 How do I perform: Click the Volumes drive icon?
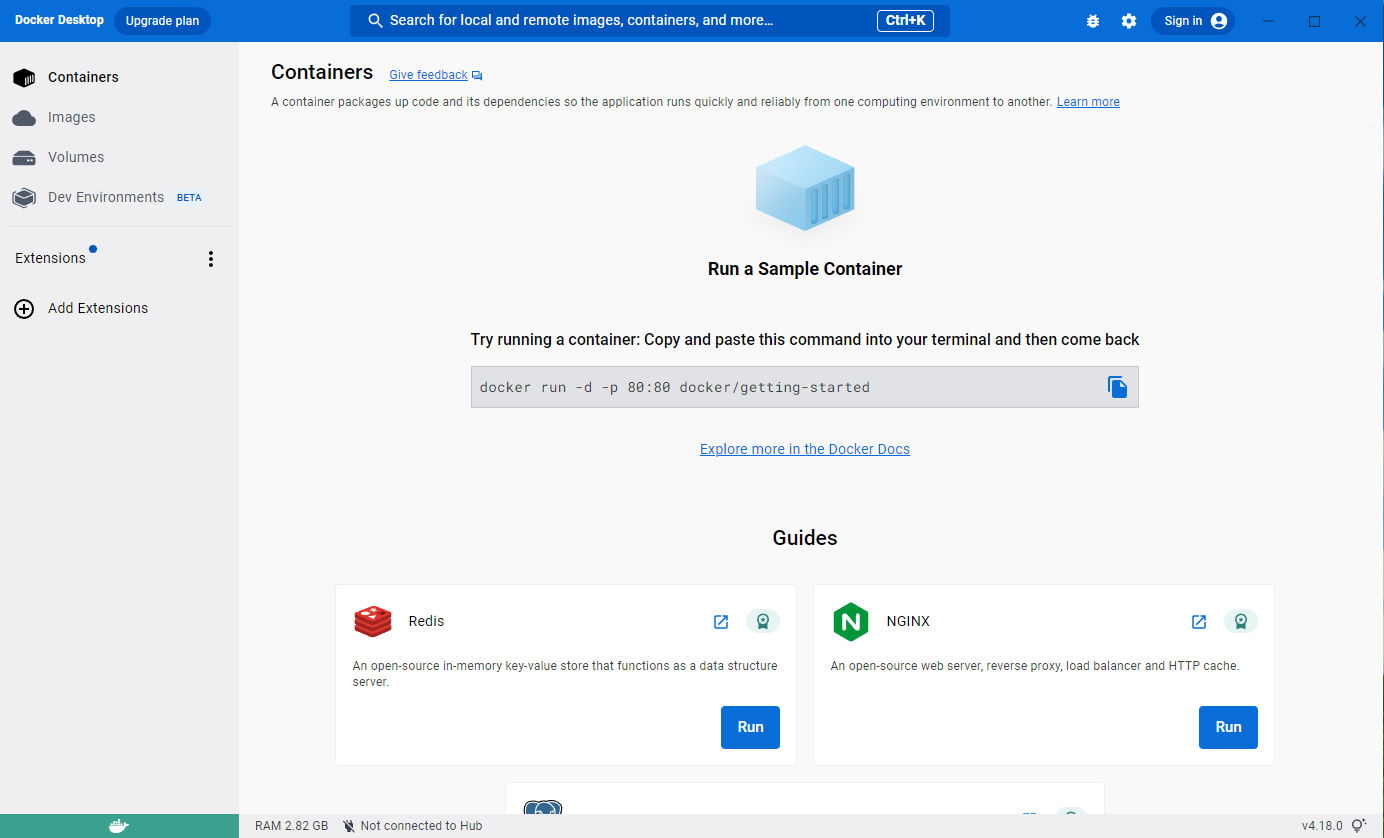click(24, 158)
